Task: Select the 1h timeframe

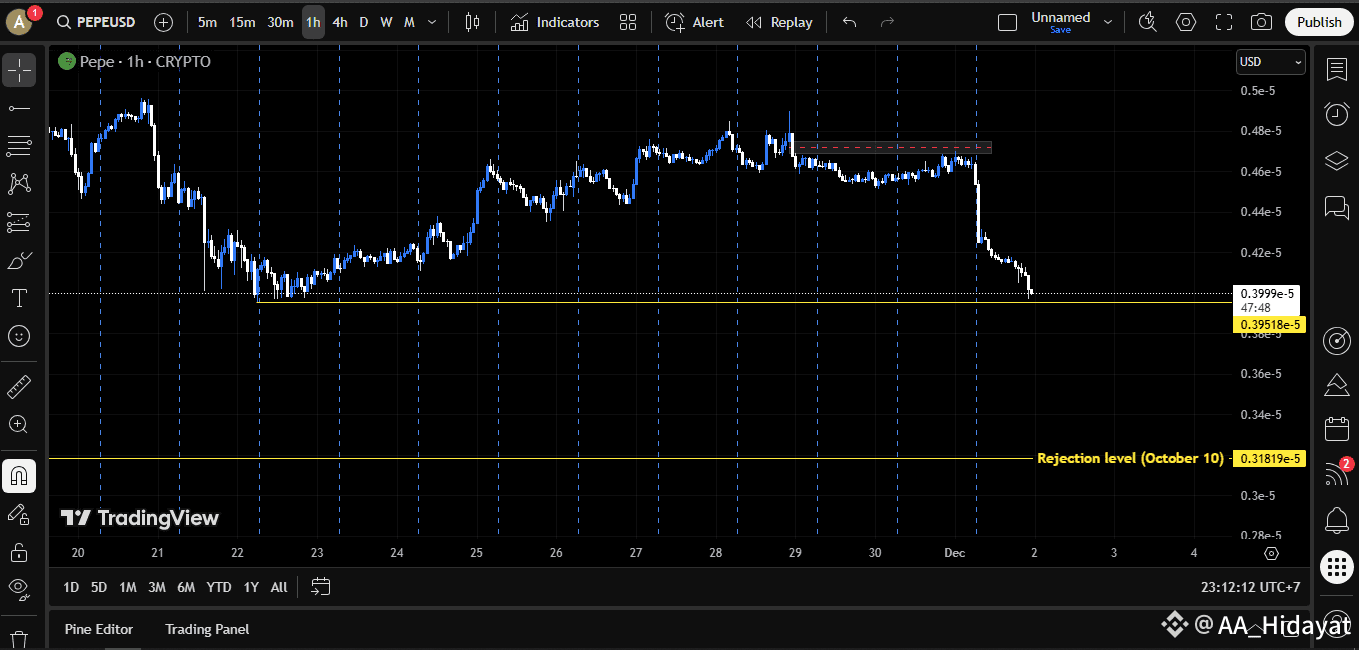Action: (313, 22)
